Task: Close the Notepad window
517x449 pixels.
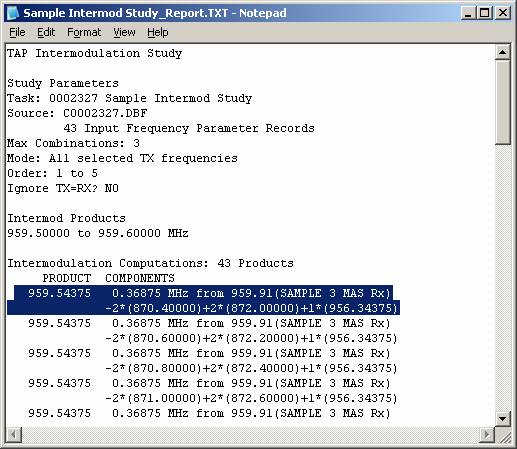Action: [502, 13]
